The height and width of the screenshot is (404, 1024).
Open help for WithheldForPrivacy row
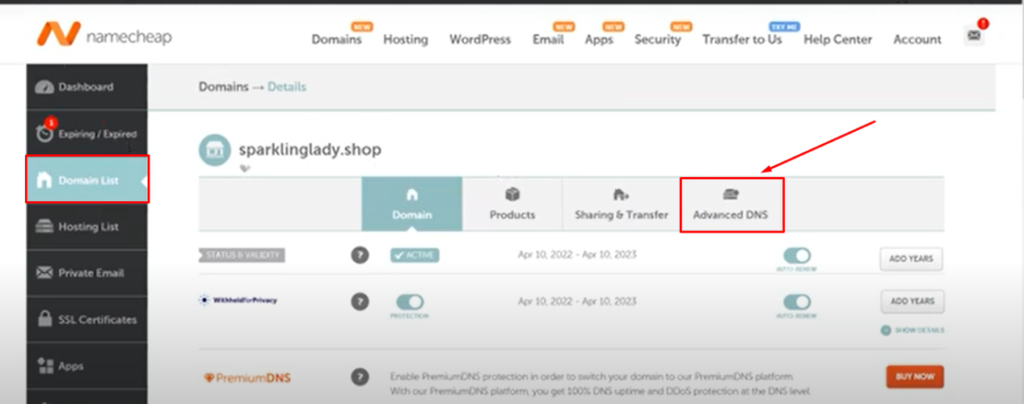click(x=360, y=302)
